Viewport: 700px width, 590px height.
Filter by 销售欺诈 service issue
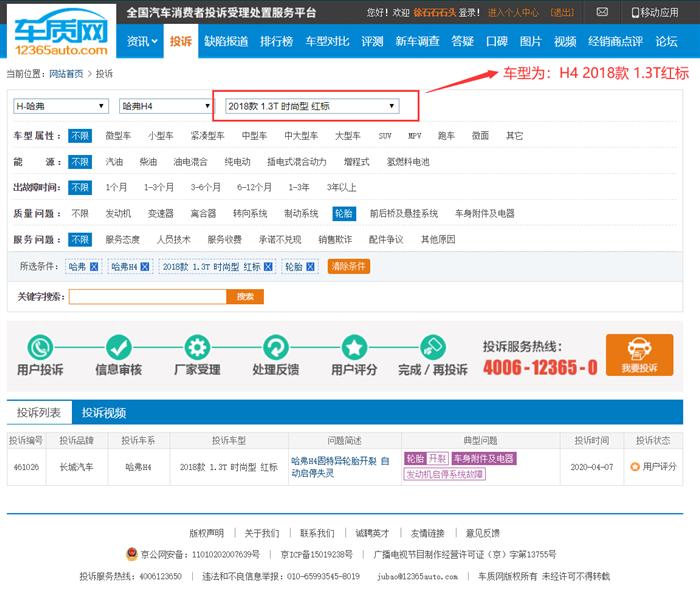tap(335, 240)
